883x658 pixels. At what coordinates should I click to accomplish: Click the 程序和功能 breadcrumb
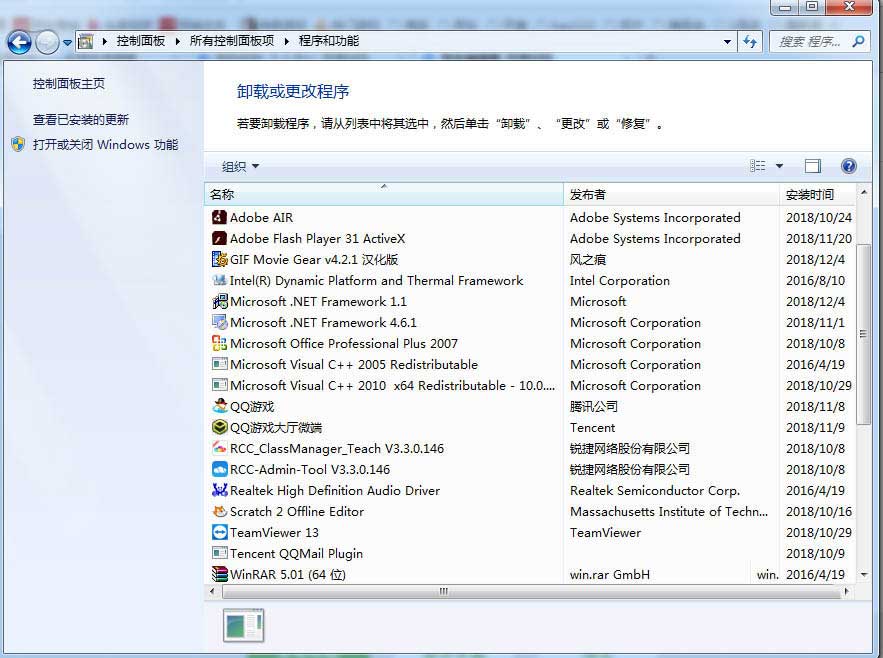[329, 41]
